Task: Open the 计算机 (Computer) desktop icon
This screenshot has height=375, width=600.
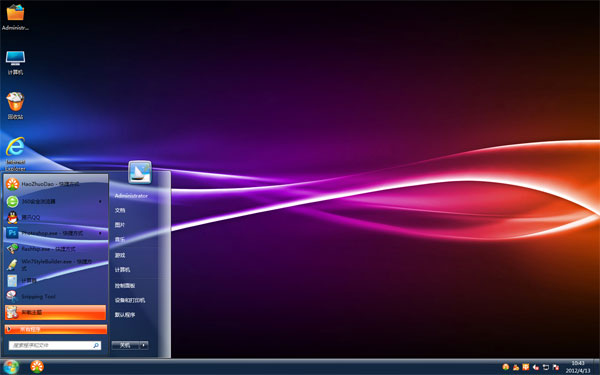Action: click(15, 62)
